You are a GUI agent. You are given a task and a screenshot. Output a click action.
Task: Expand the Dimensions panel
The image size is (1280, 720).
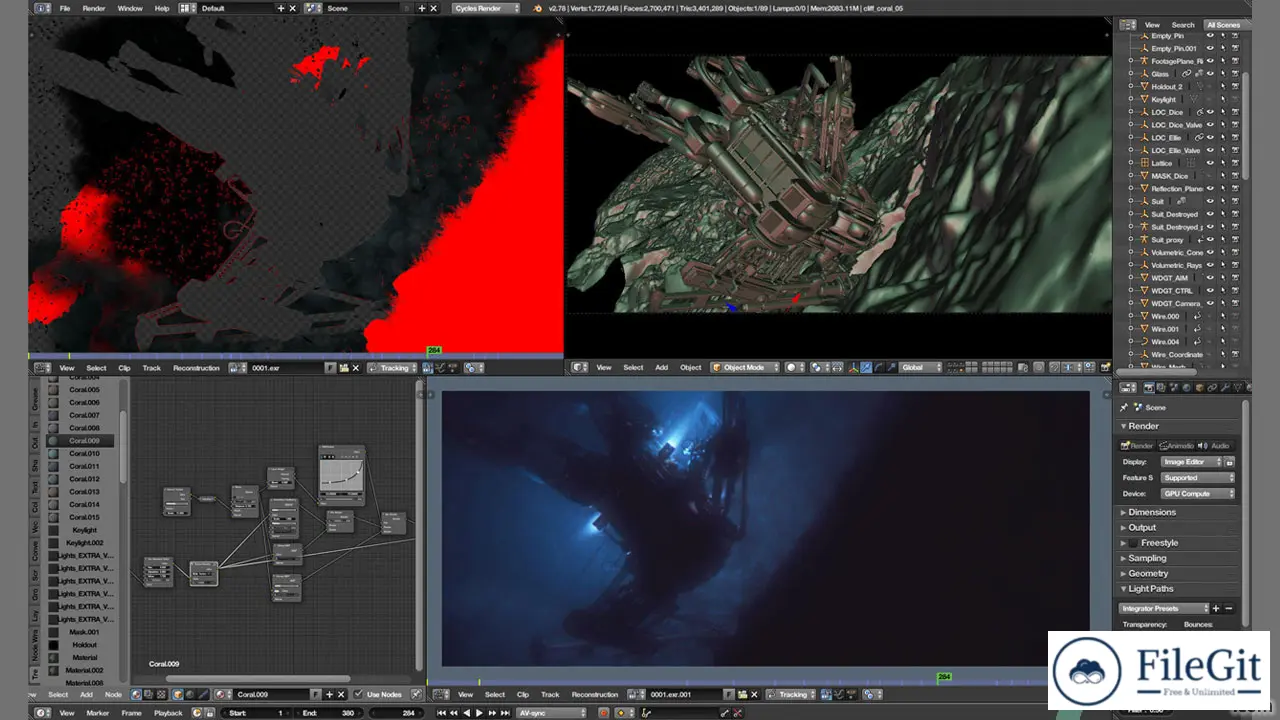coord(1152,512)
